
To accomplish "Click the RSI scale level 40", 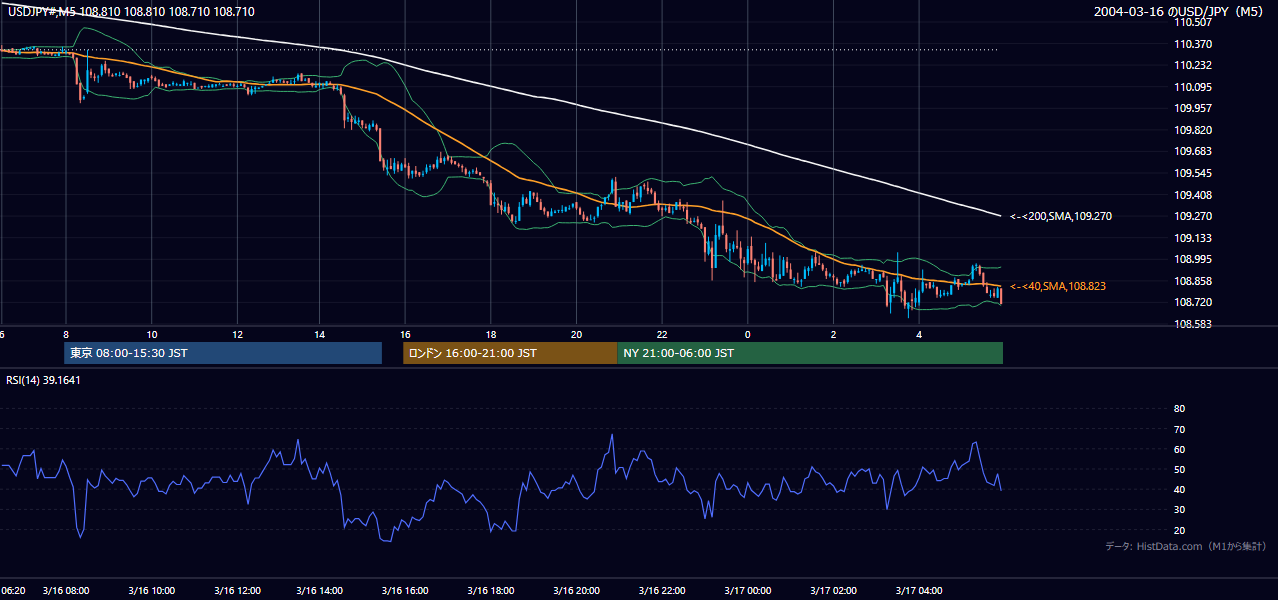I will [x=1179, y=490].
